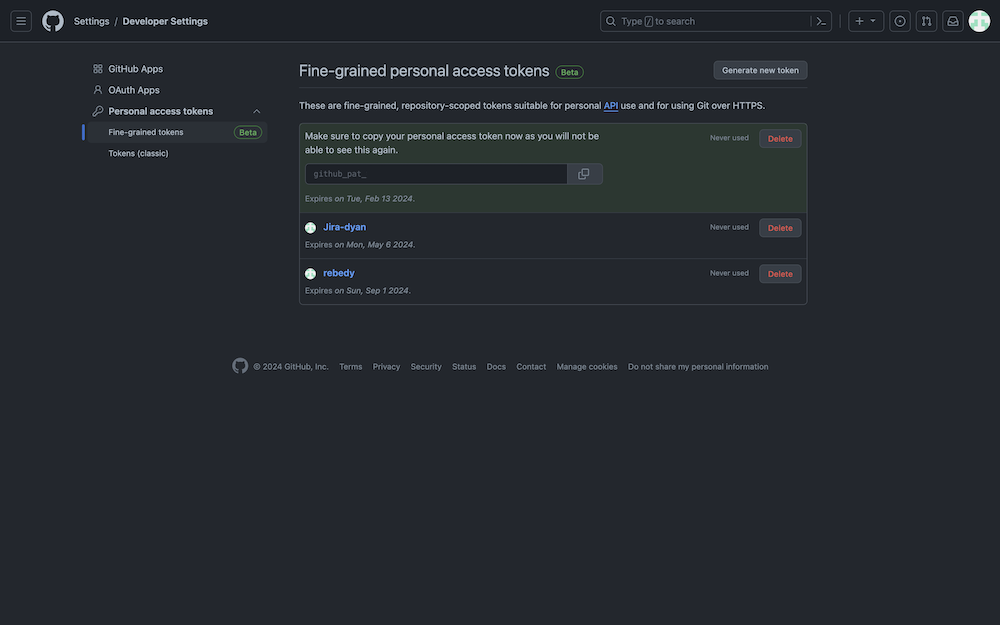Follow the API link in description
This screenshot has width=1000, height=625.
(611, 105)
